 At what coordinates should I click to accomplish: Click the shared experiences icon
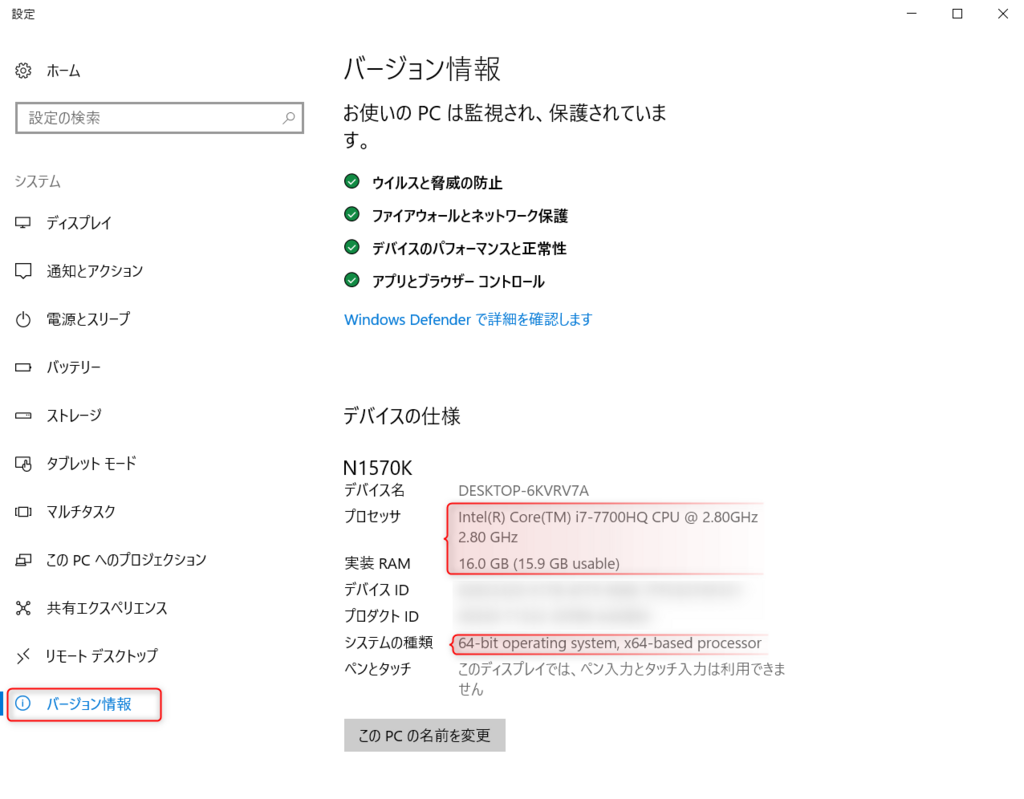coord(23,608)
